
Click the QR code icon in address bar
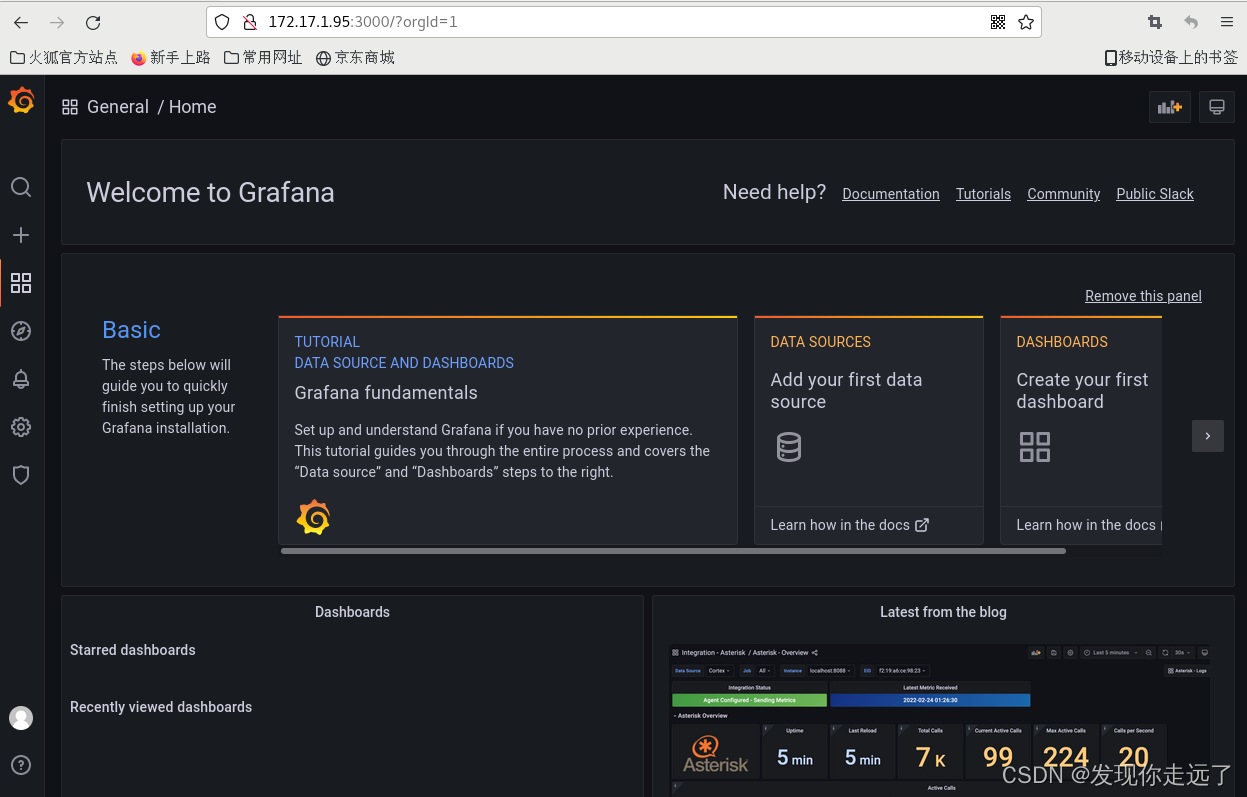coord(997,22)
